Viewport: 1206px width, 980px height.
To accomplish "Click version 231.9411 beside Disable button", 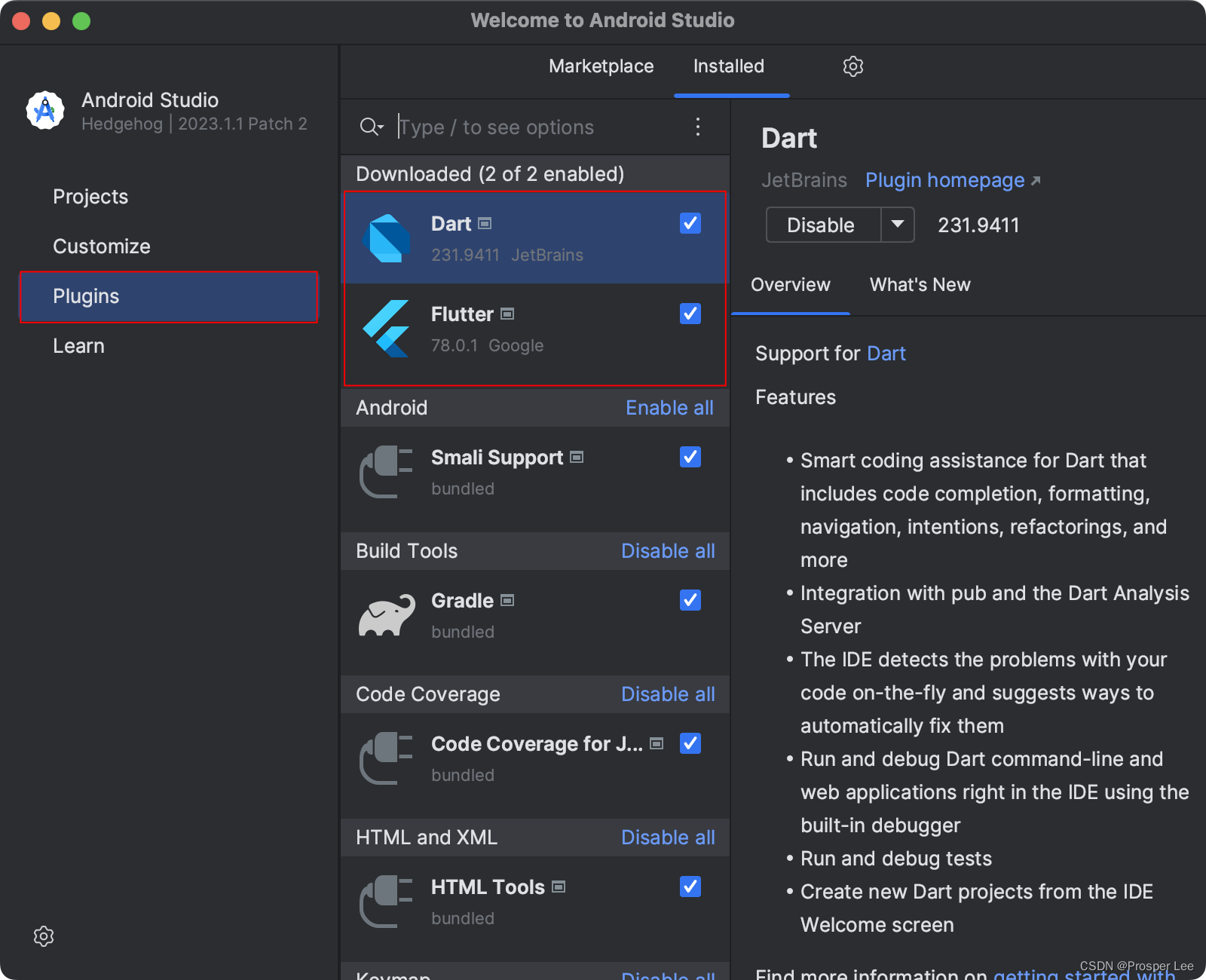I will pyautogui.click(x=978, y=225).
